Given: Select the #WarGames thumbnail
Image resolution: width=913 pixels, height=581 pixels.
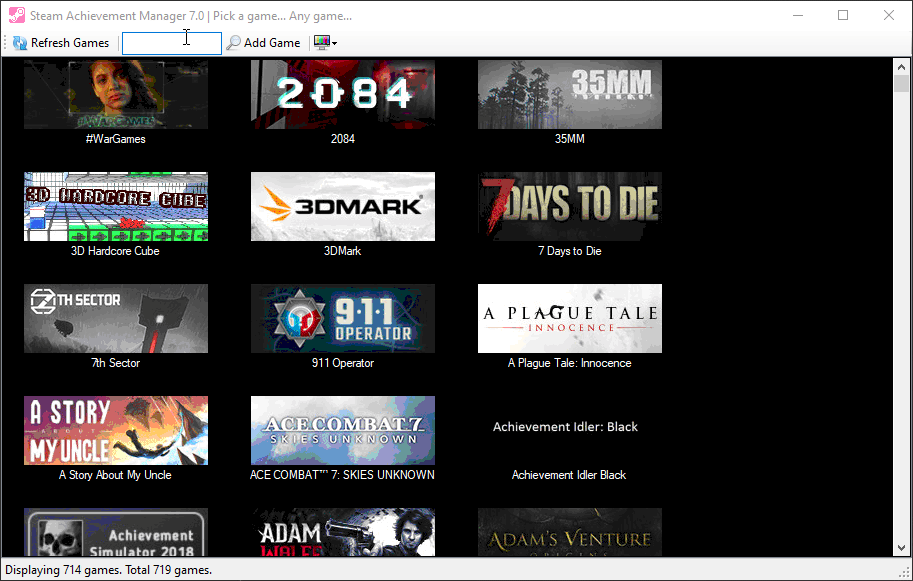Looking at the screenshot, I should (116, 94).
